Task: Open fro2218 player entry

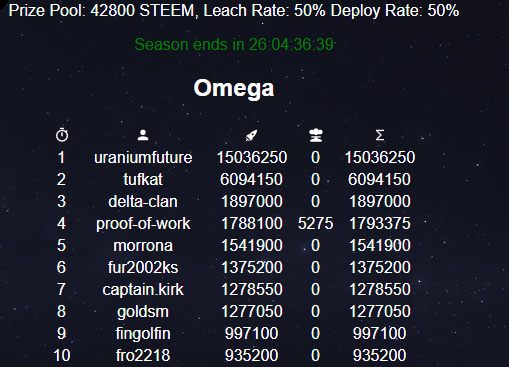Action: tap(143, 355)
